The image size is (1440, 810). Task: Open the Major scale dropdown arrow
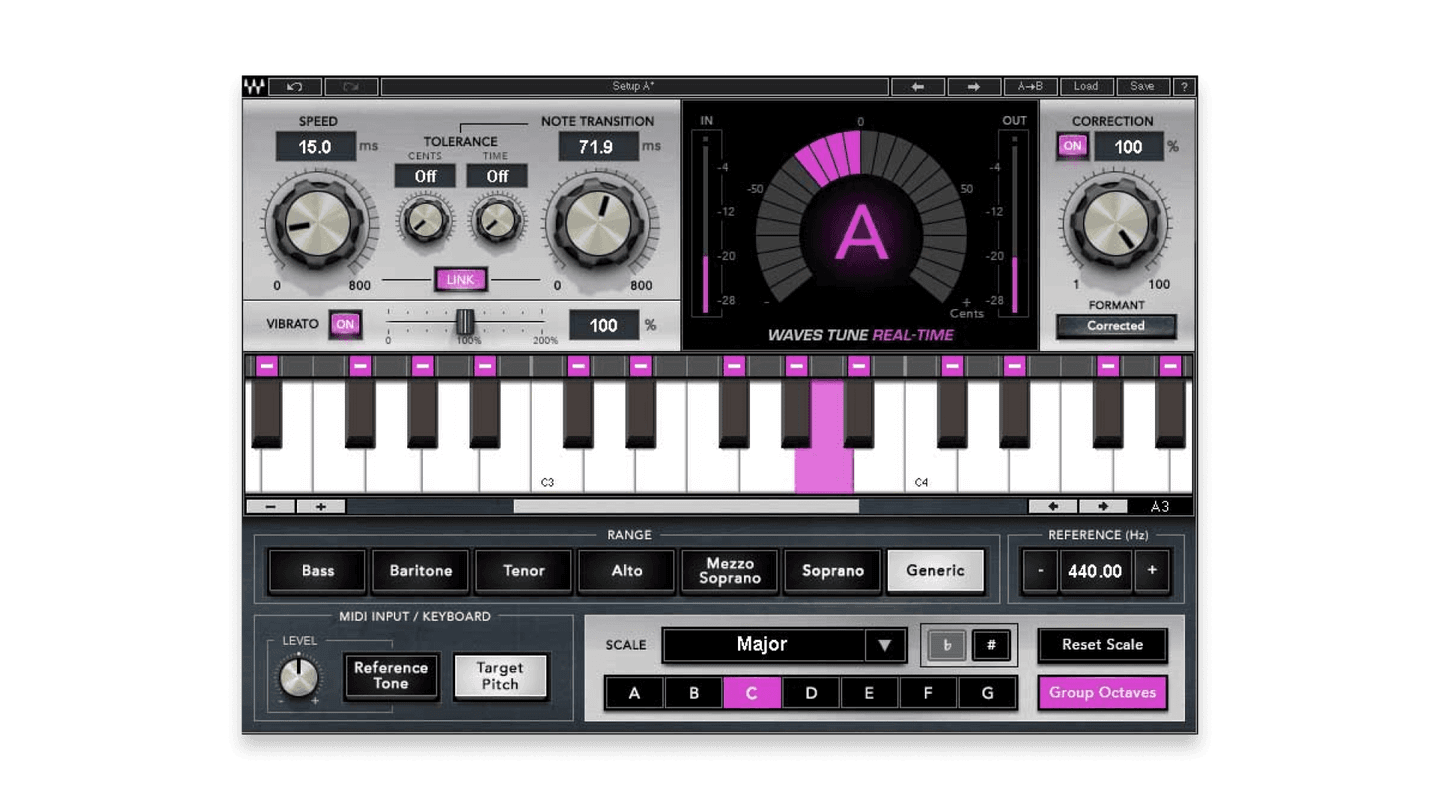tap(885, 645)
